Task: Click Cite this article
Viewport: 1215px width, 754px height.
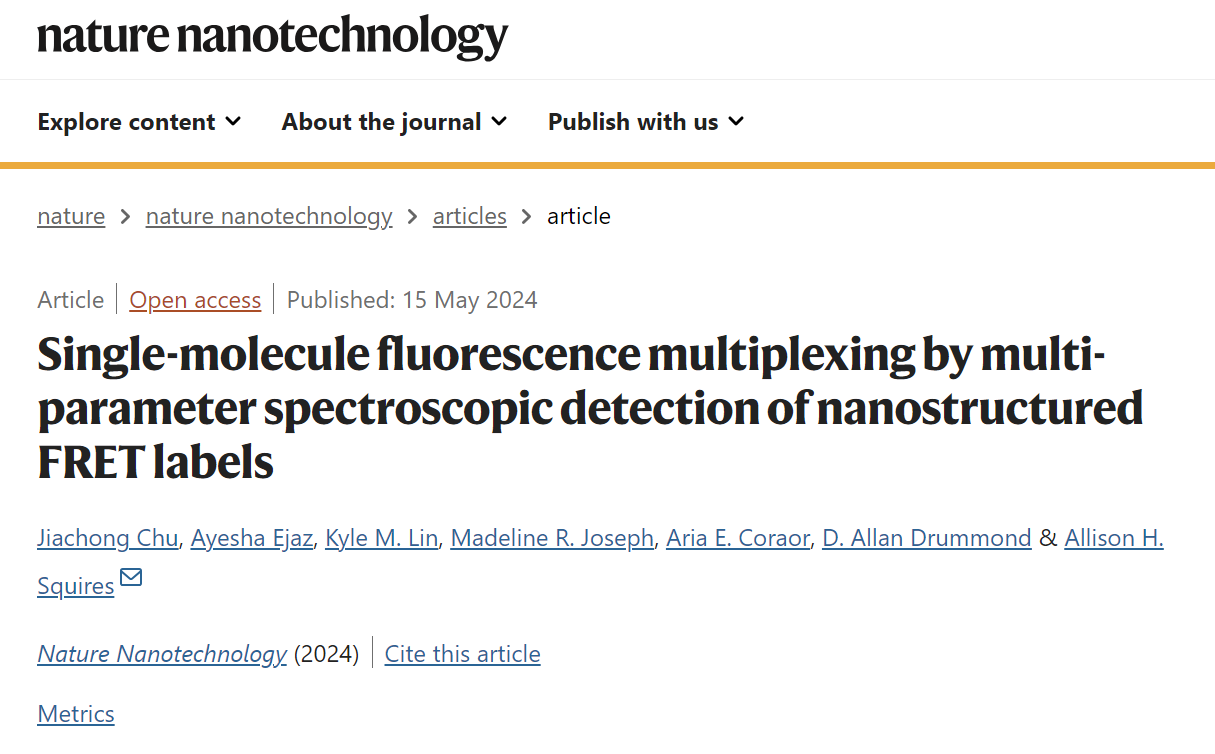Action: (463, 654)
